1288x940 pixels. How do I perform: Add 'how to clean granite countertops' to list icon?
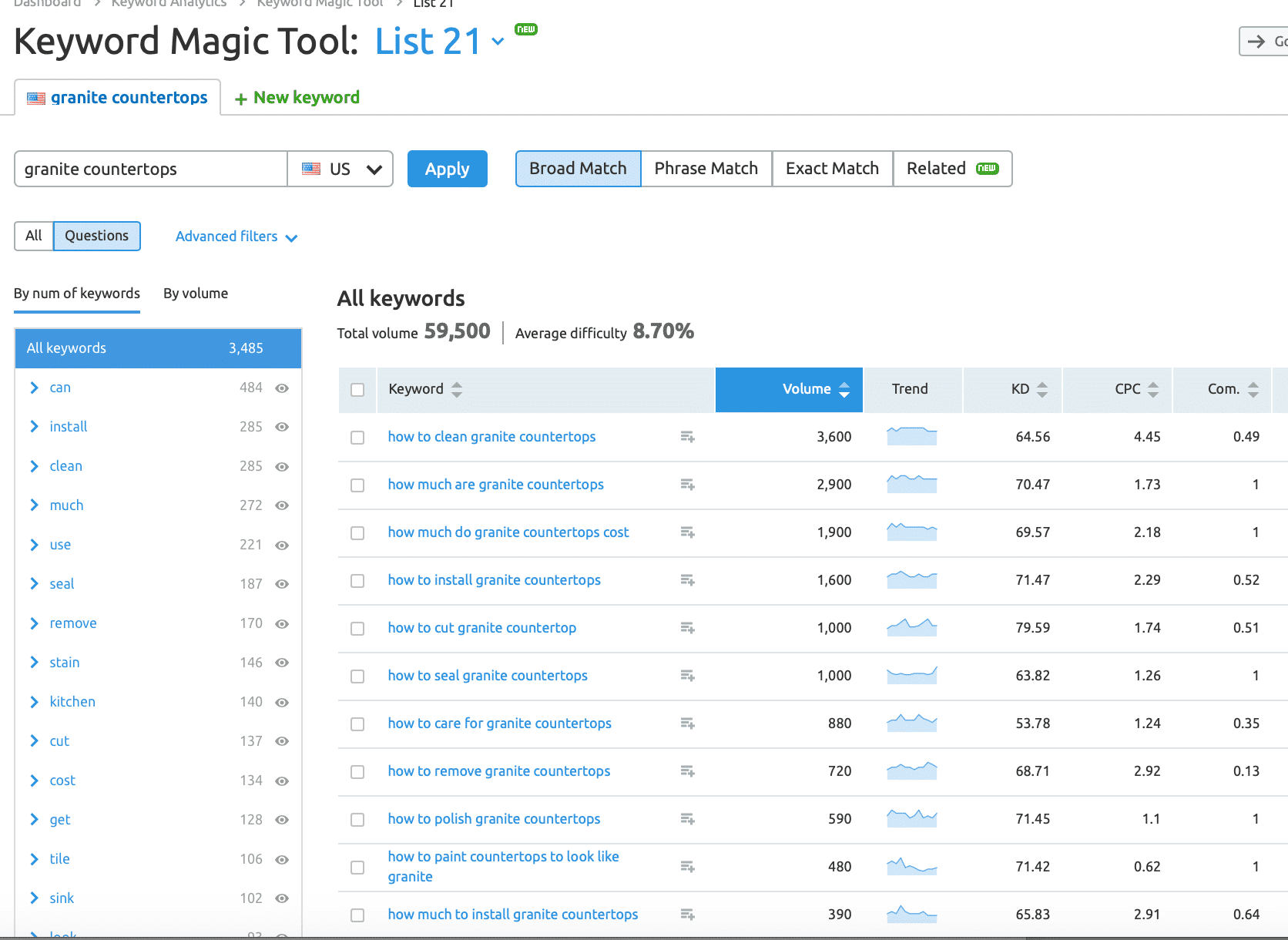687,437
